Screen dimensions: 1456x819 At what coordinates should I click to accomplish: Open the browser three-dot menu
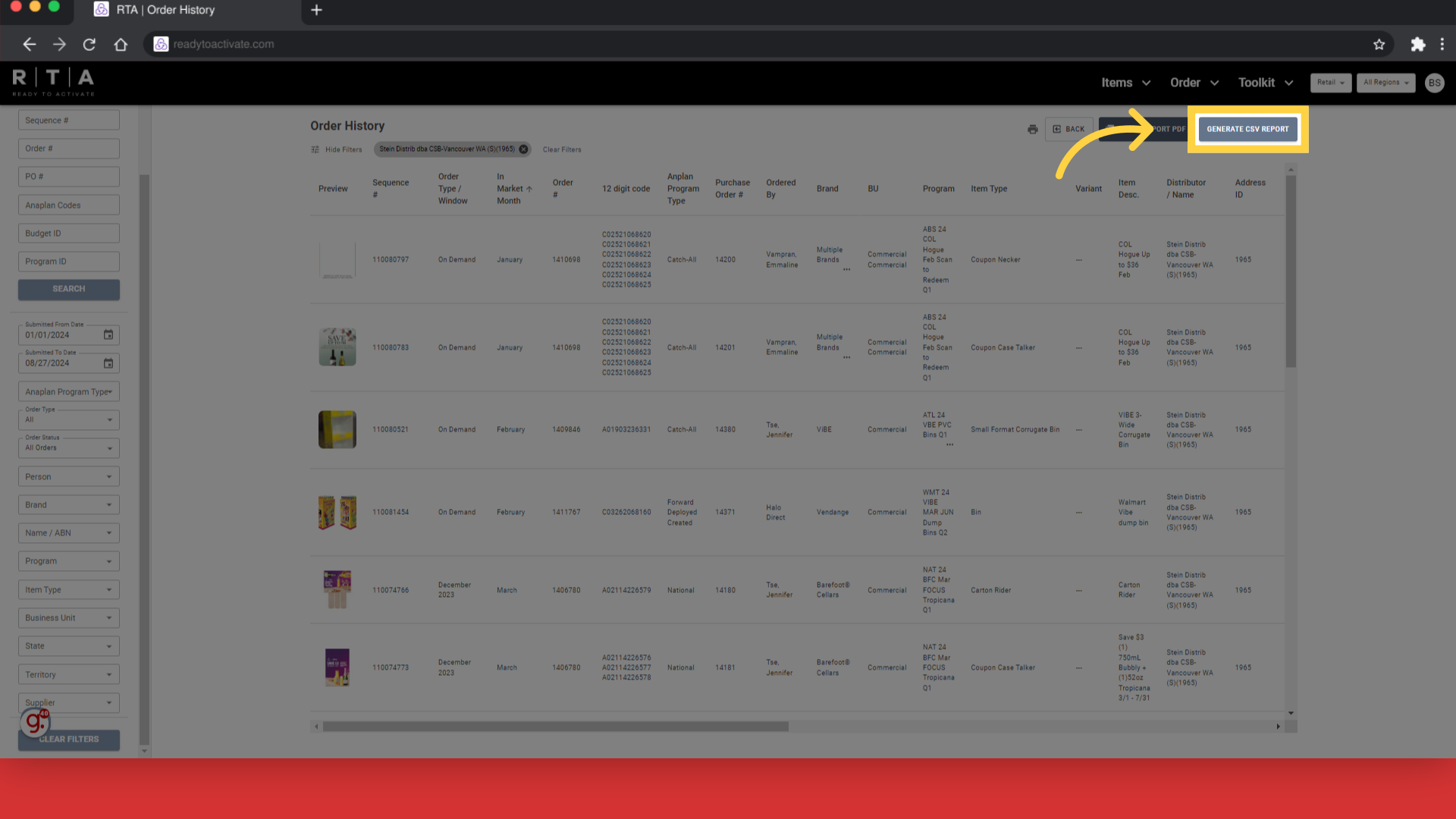(1442, 45)
